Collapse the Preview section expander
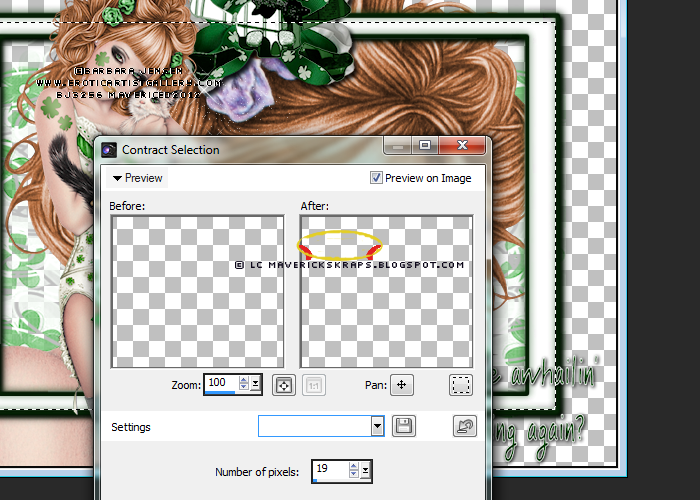The height and width of the screenshot is (500, 700). pos(138,178)
